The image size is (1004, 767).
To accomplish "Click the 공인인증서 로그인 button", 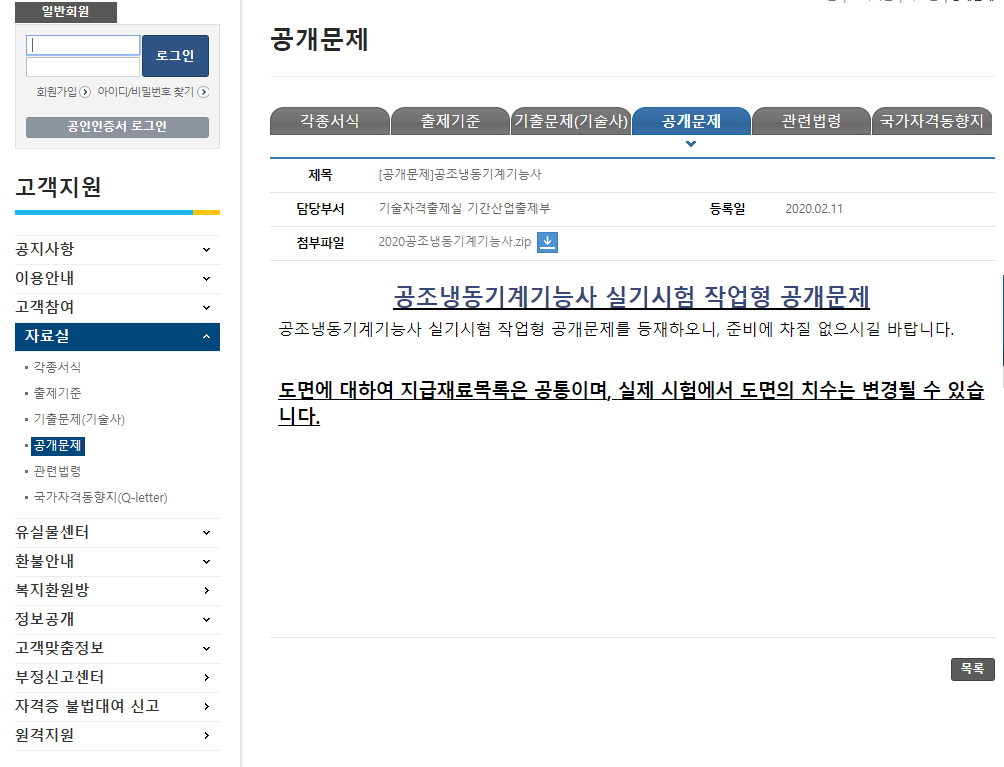I will coord(117,127).
